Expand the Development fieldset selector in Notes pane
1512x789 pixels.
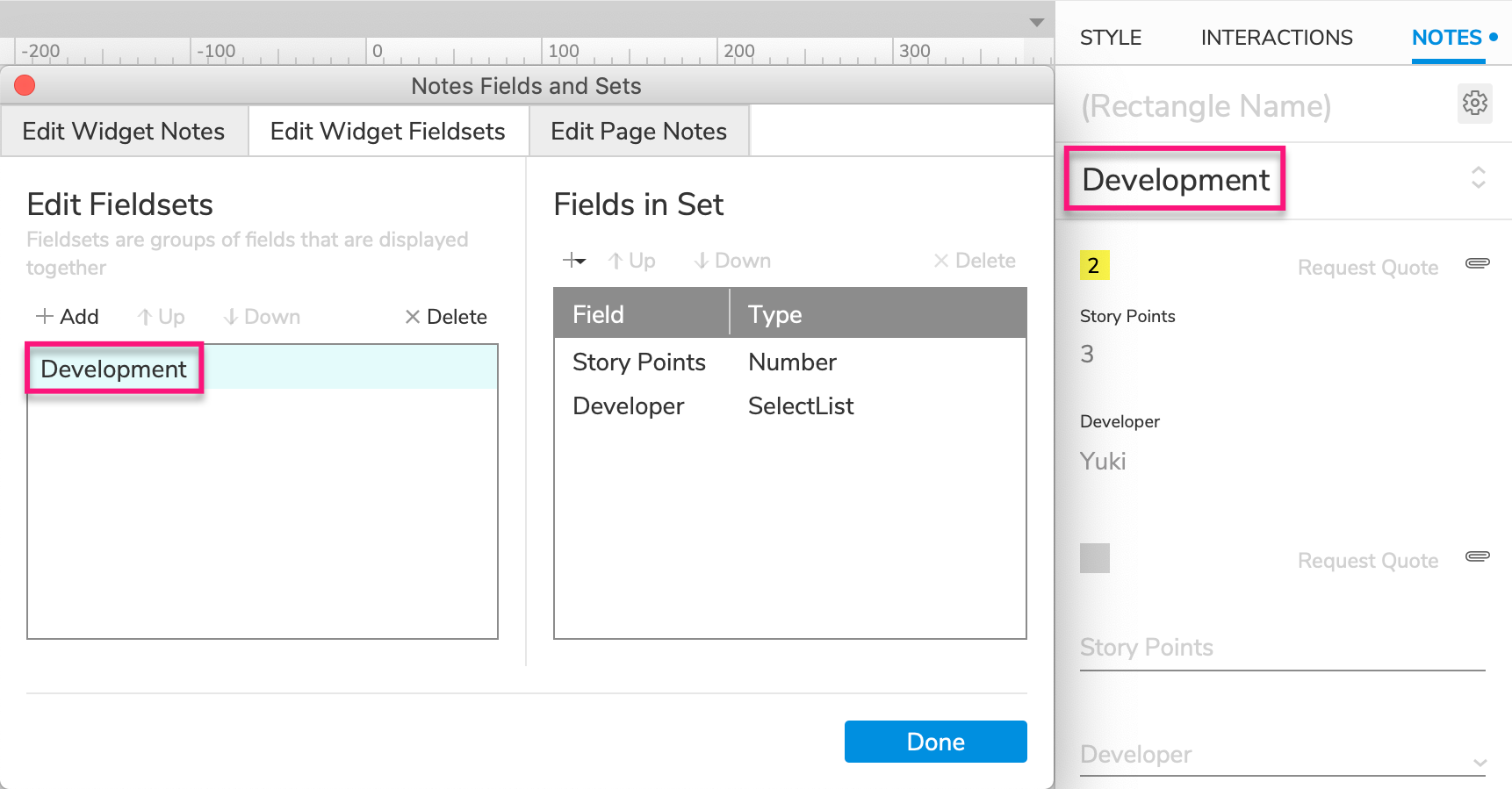[1478, 178]
